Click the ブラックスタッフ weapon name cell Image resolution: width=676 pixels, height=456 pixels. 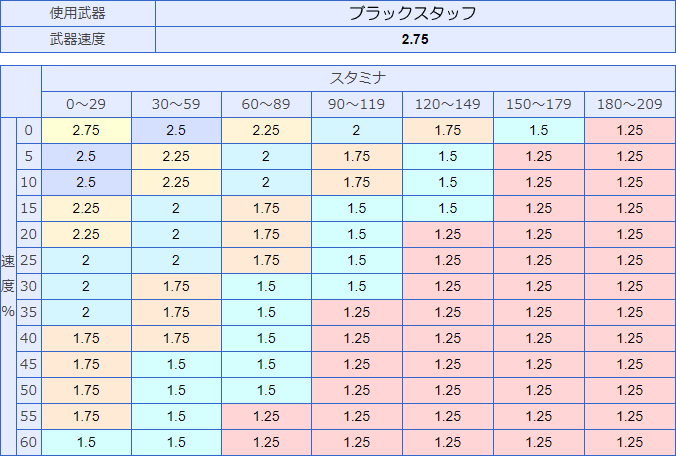[415, 13]
